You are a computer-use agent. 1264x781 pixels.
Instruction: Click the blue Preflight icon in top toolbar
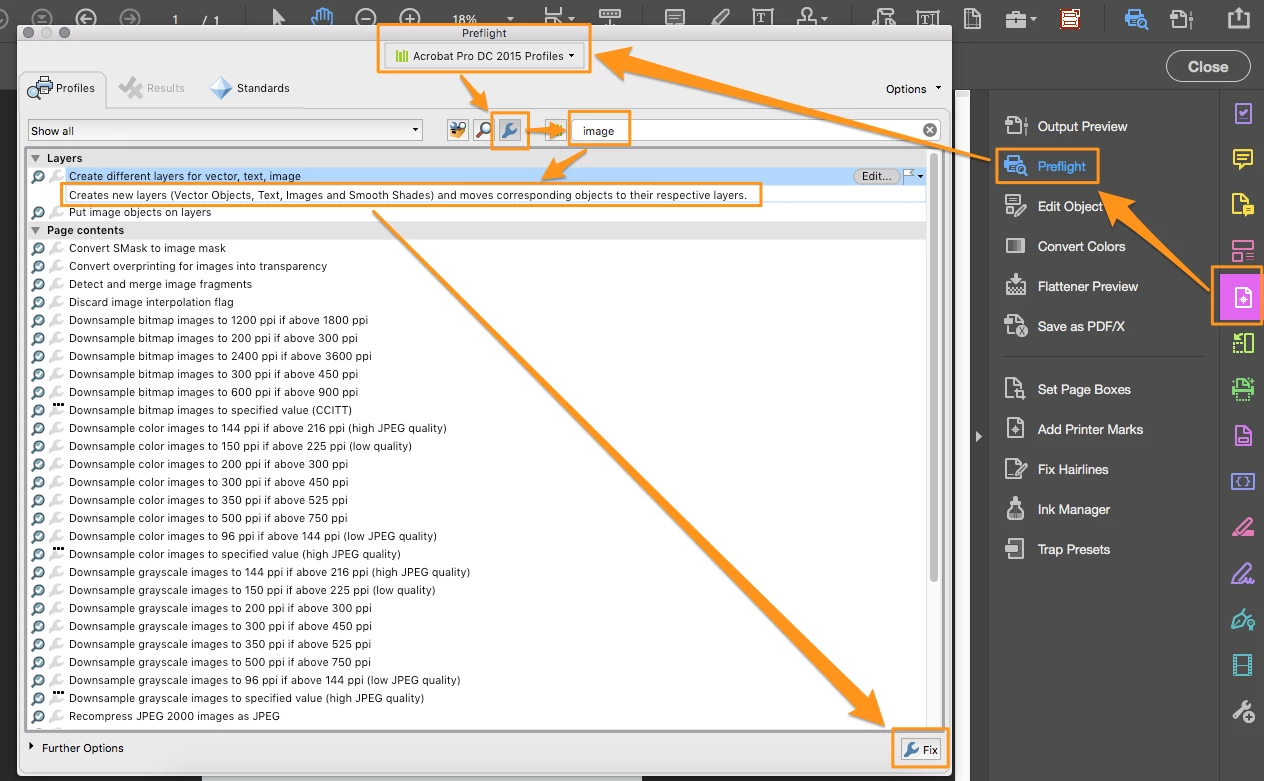pyautogui.click(x=1135, y=18)
